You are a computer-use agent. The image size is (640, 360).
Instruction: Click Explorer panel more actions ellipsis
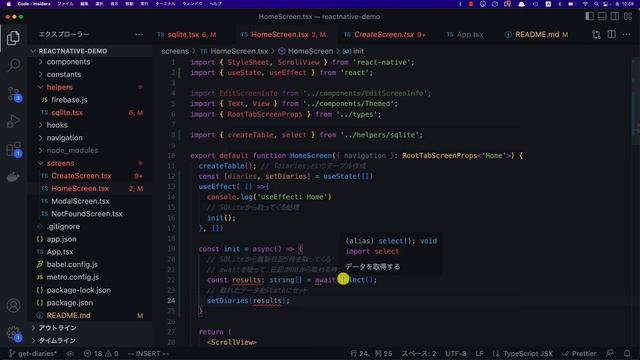click(x=139, y=35)
